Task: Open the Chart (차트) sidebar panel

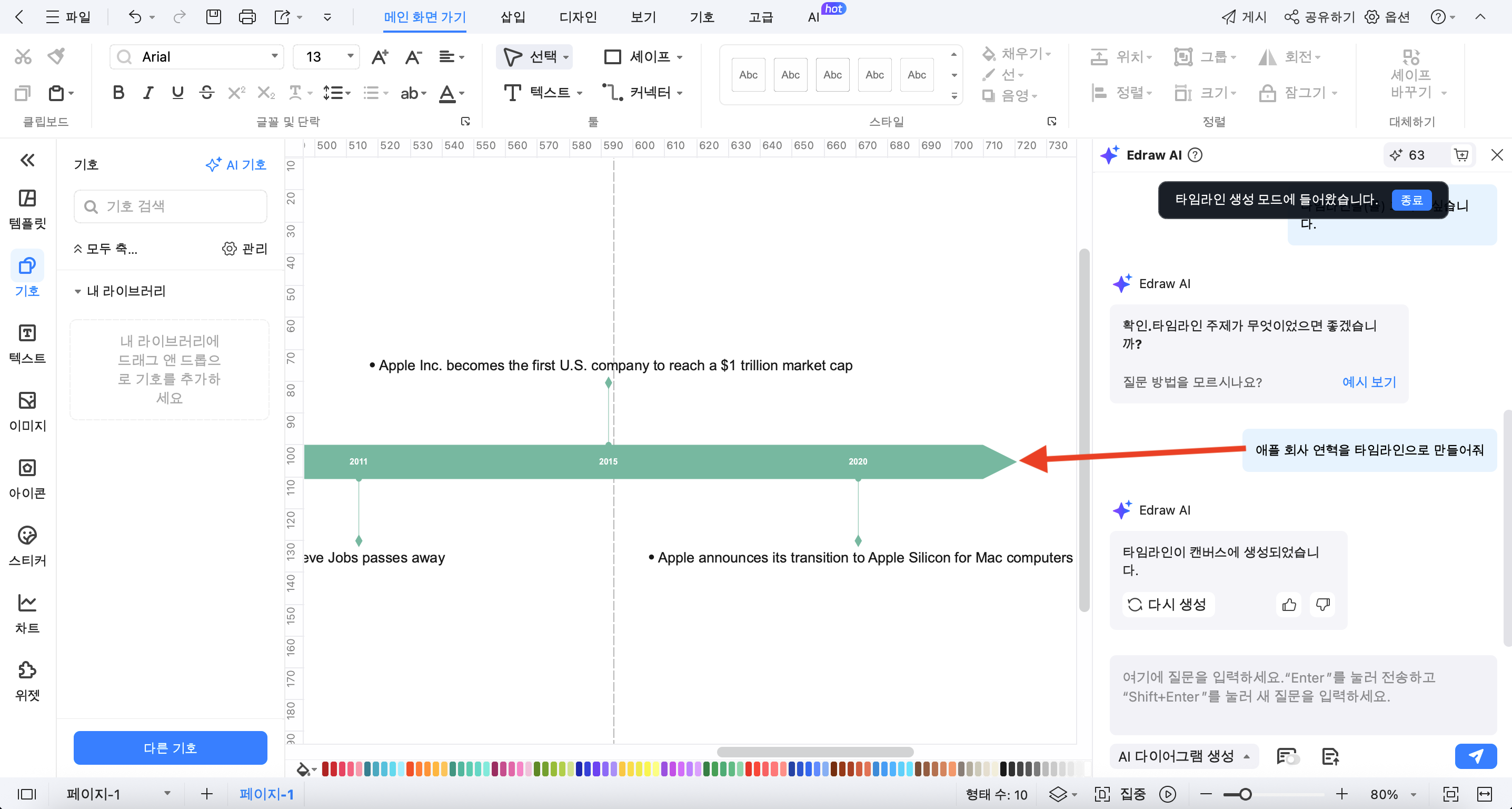Action: click(27, 614)
